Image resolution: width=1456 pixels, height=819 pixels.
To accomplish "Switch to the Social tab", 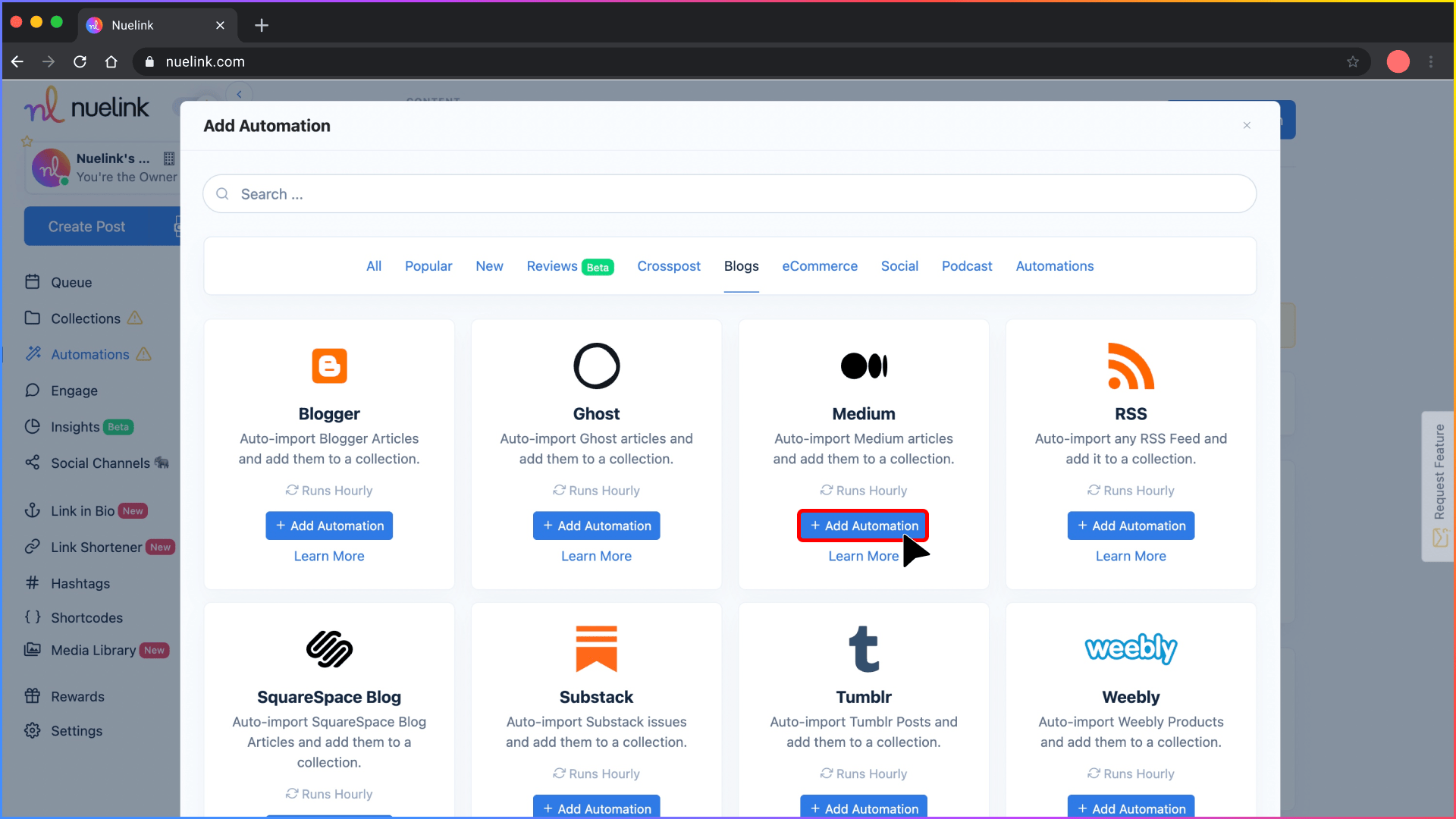I will (x=899, y=266).
